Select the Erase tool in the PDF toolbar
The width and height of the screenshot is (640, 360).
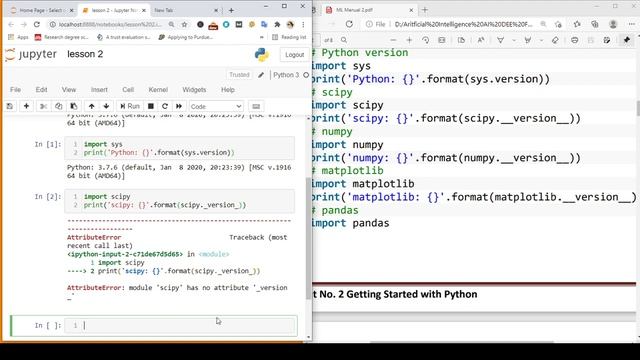(555, 40)
